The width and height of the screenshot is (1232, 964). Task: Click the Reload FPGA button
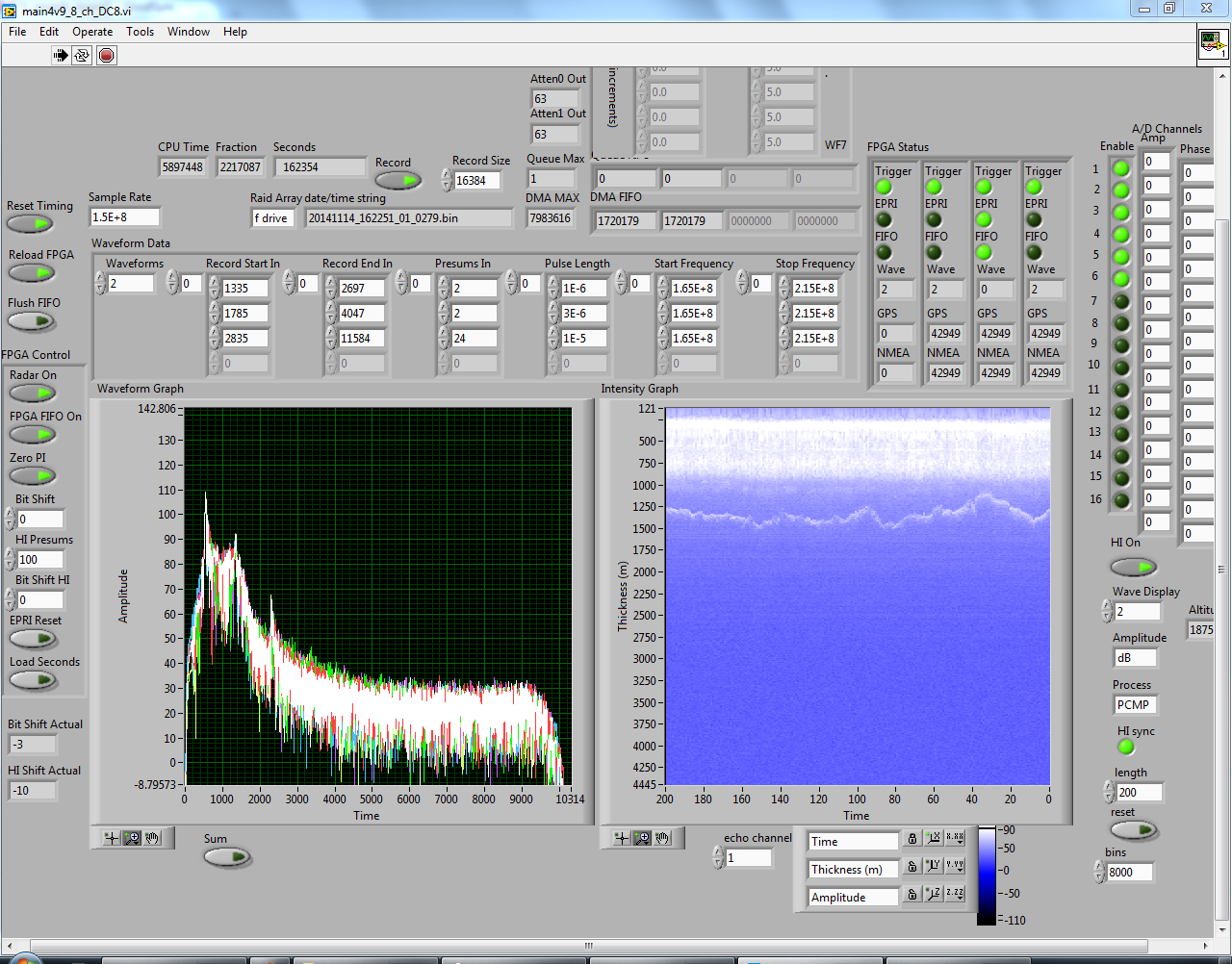pyautogui.click(x=32, y=273)
